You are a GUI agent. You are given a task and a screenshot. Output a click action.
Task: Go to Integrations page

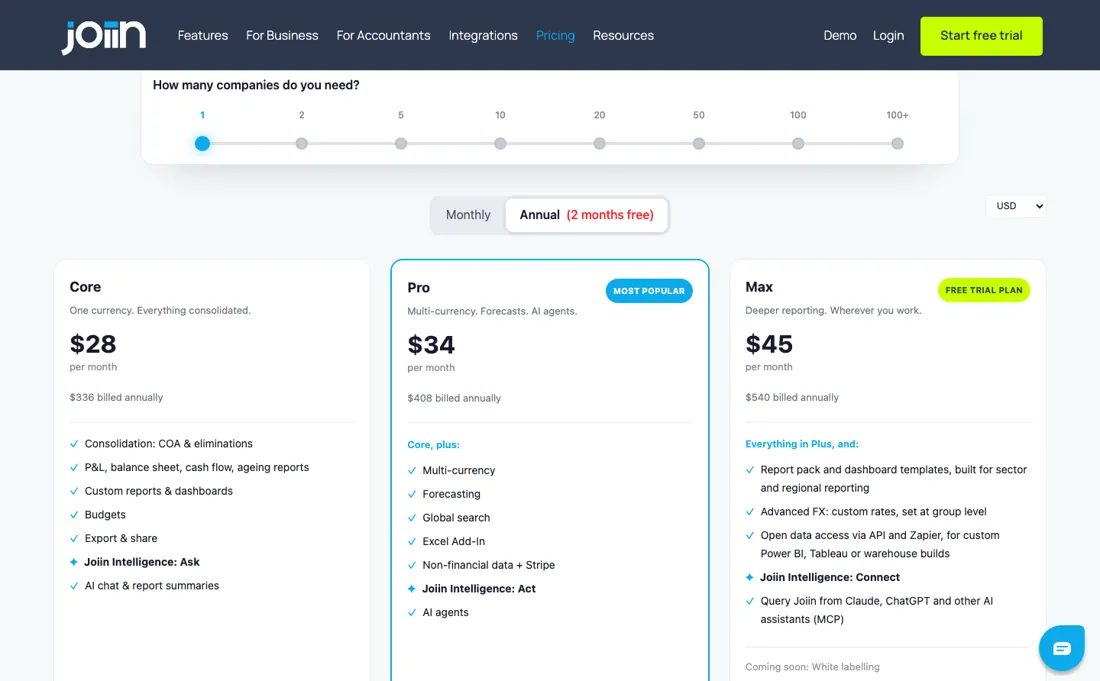[x=483, y=35]
